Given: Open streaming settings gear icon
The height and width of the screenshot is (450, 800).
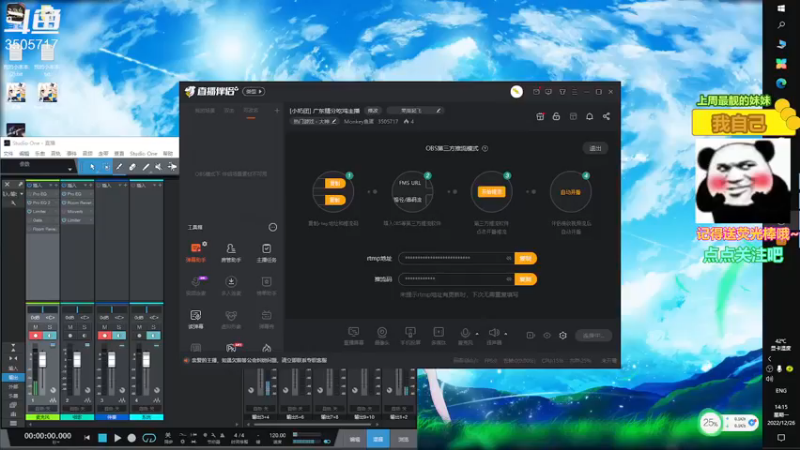Looking at the screenshot, I should coord(563,335).
